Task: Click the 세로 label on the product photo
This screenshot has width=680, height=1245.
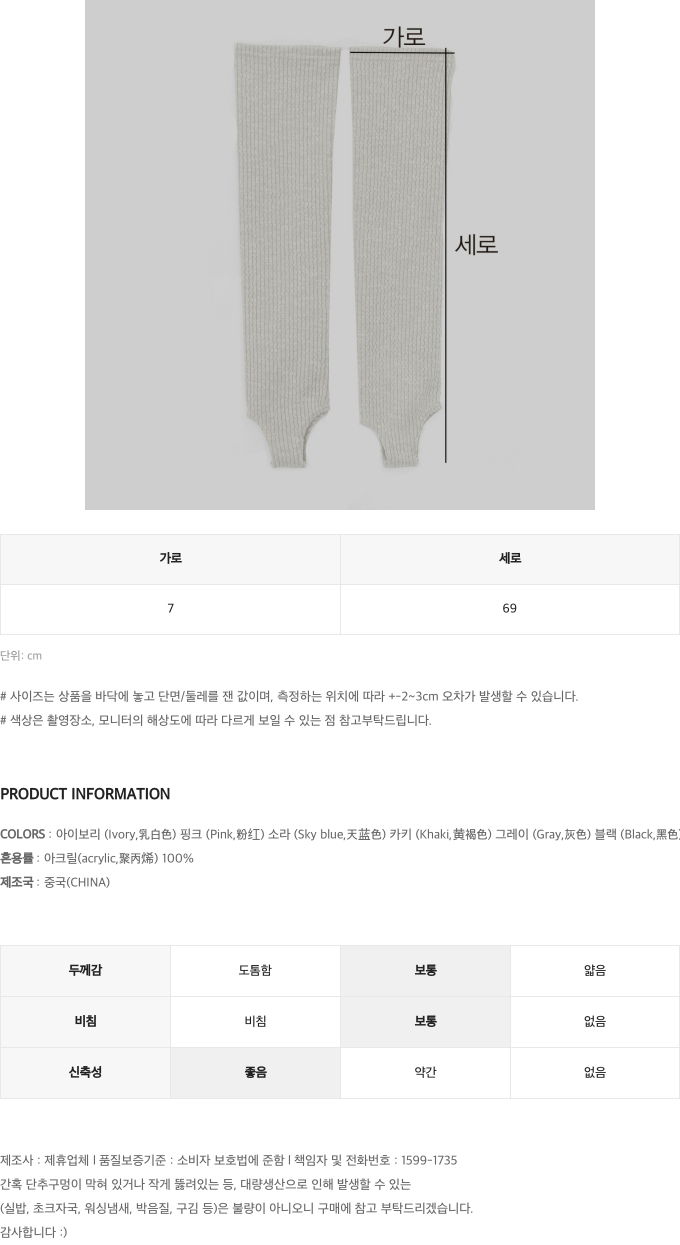Action: click(x=476, y=244)
